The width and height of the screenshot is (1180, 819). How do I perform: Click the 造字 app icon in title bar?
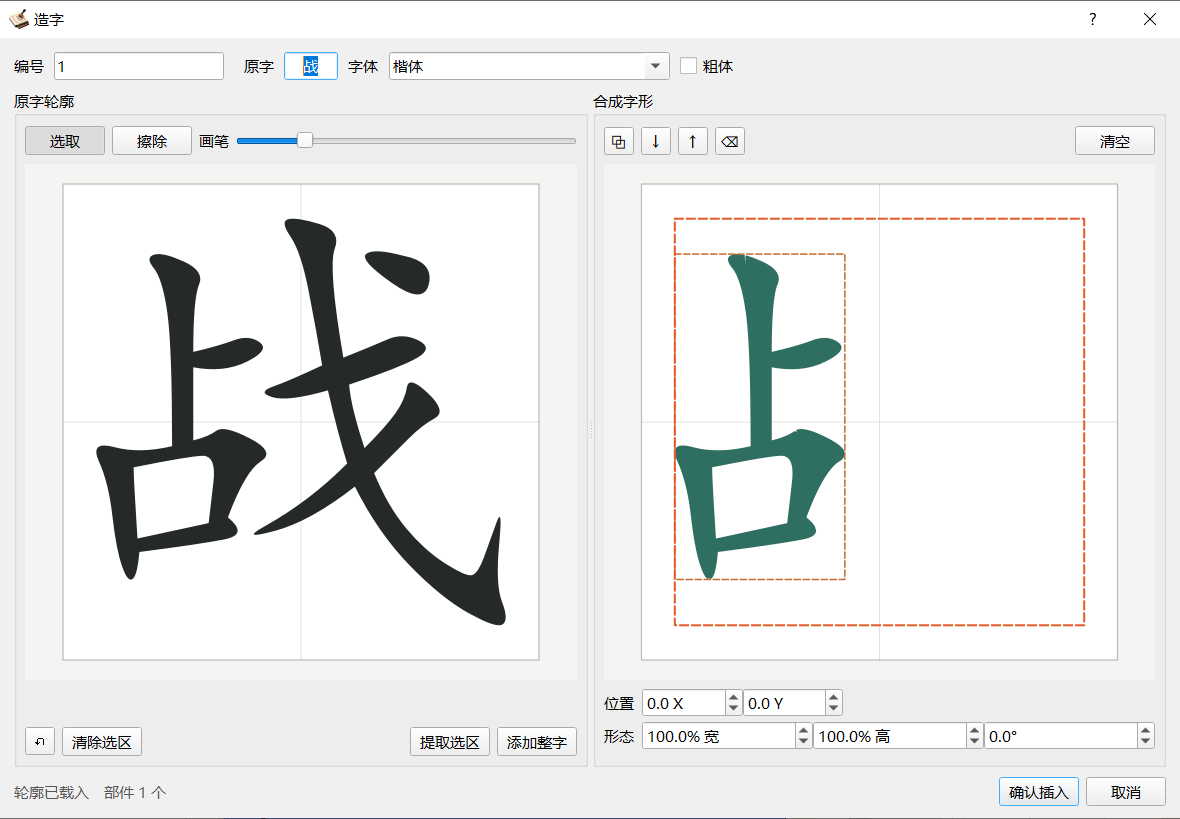(x=18, y=20)
